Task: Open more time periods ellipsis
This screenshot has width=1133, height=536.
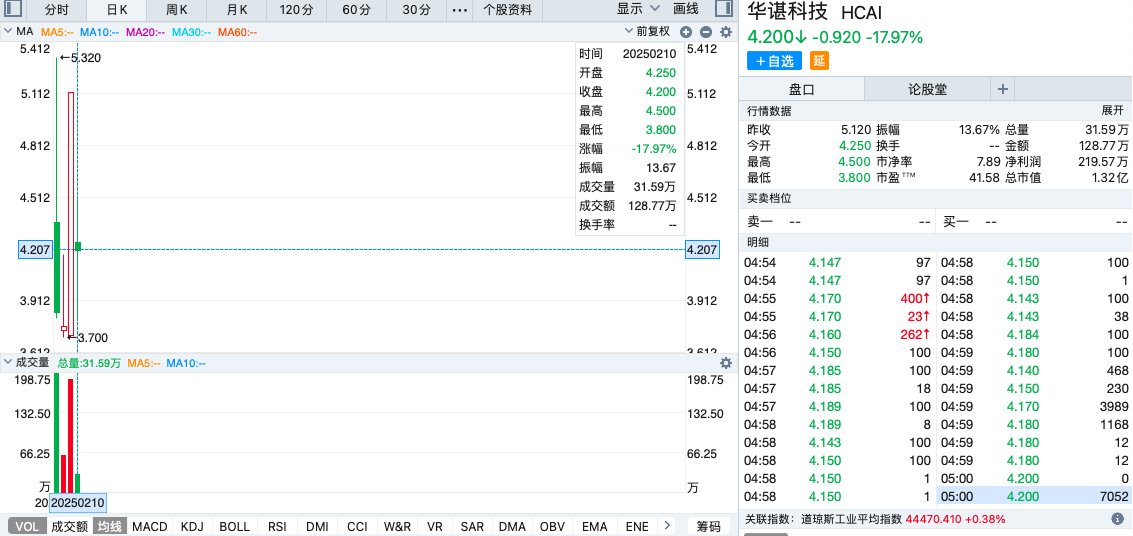Action: click(459, 10)
